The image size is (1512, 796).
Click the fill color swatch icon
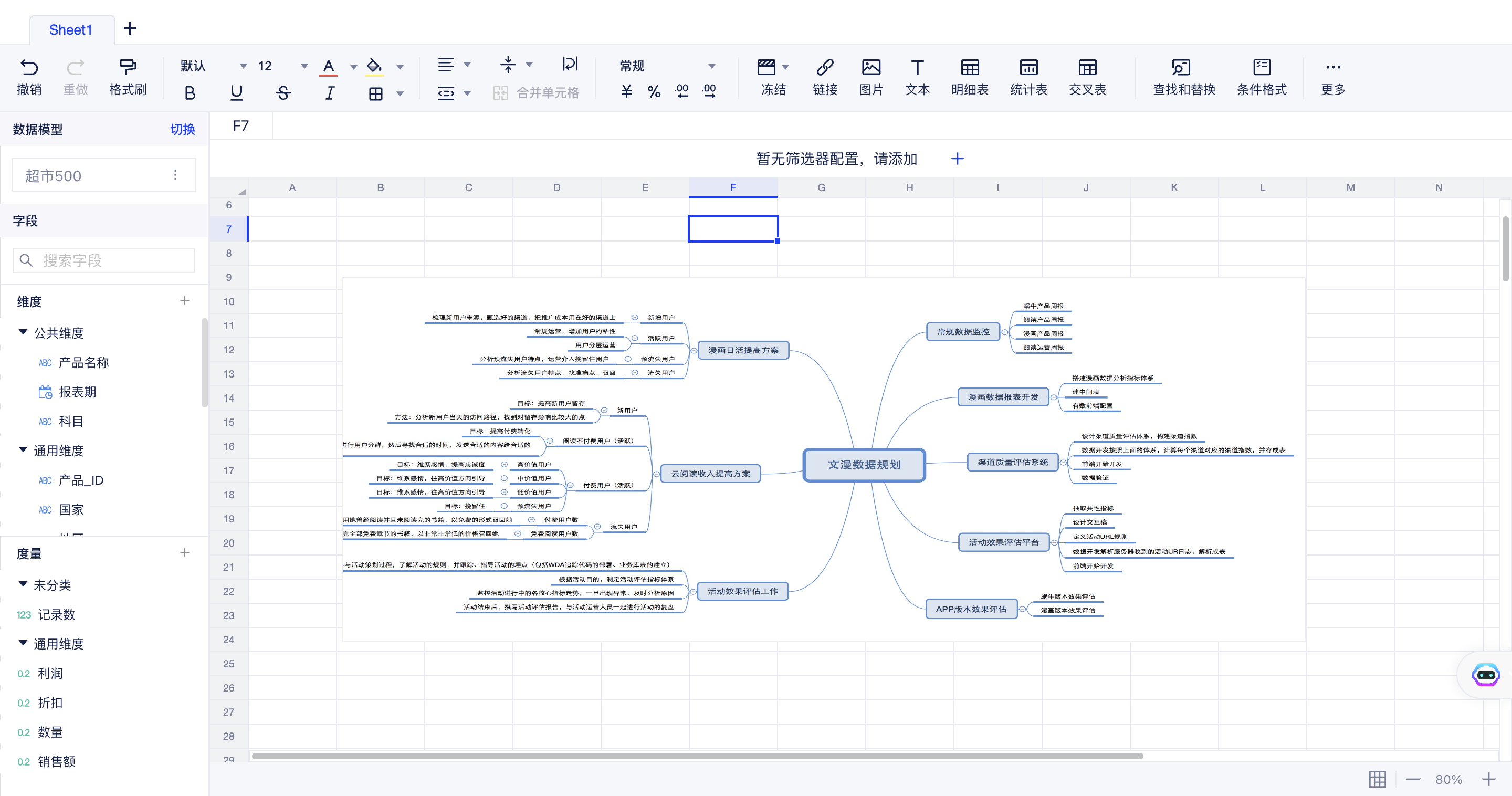374,66
